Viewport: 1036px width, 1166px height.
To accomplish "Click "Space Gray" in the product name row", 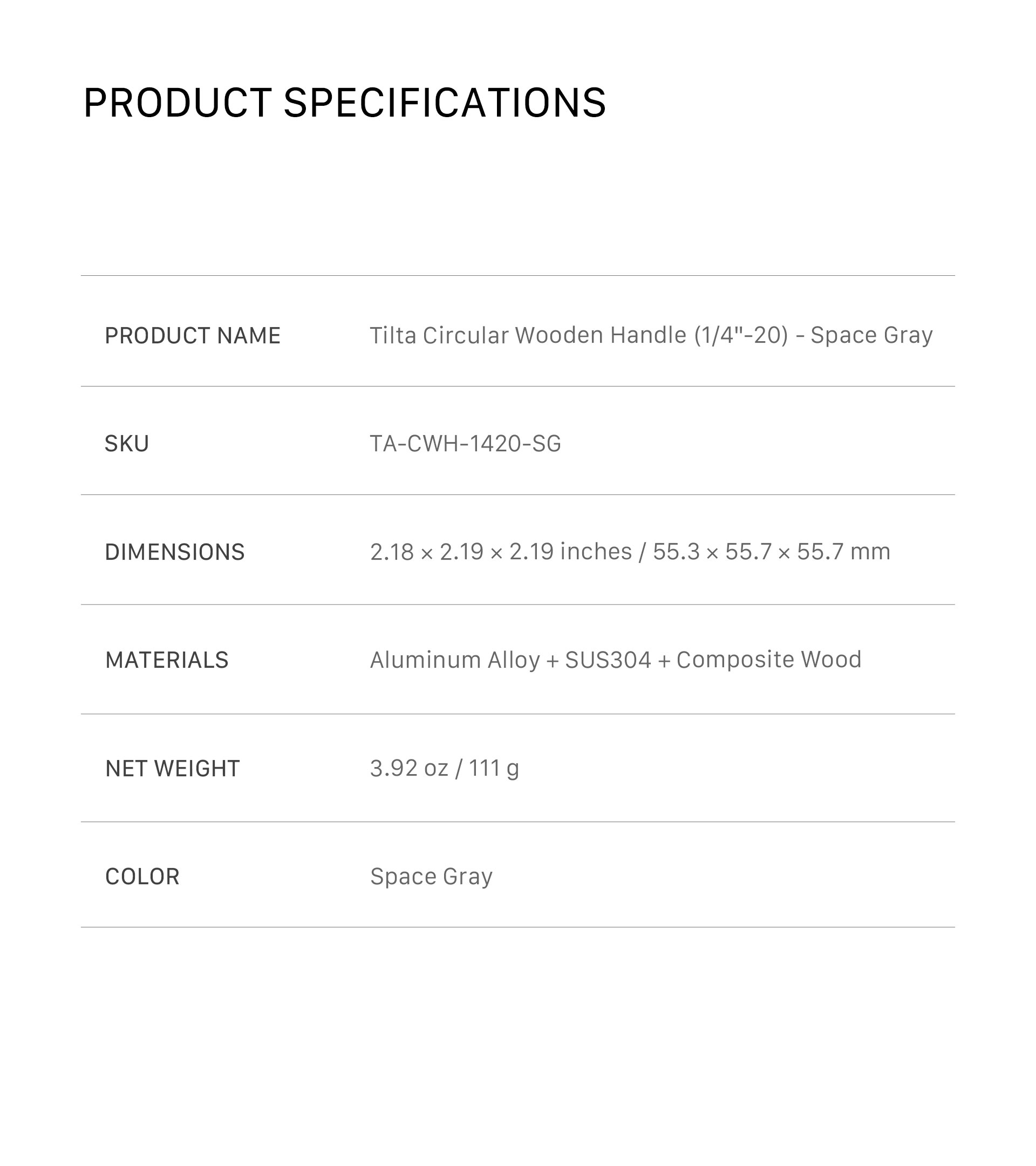I will pos(871,335).
